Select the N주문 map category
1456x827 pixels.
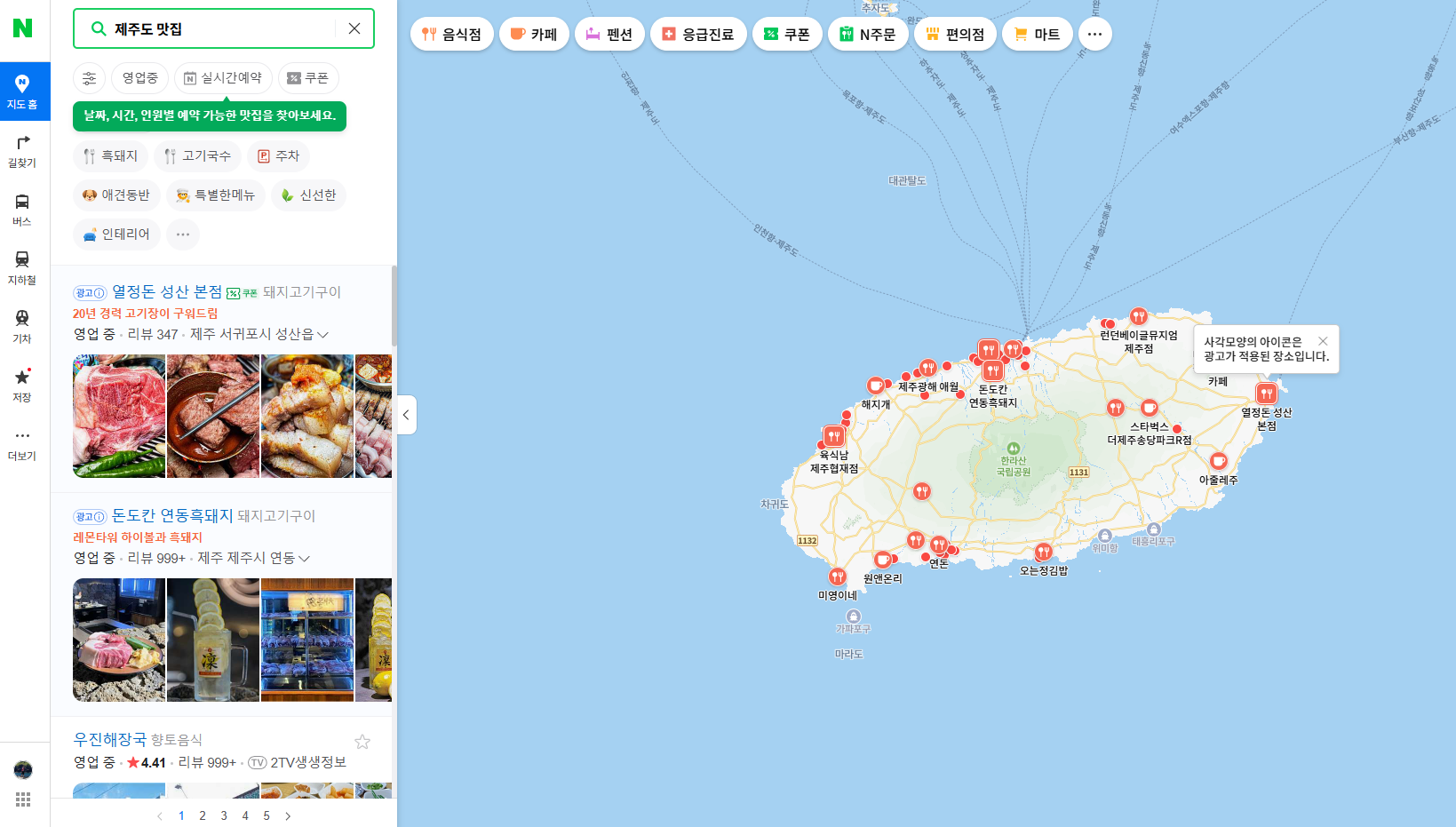pos(868,35)
